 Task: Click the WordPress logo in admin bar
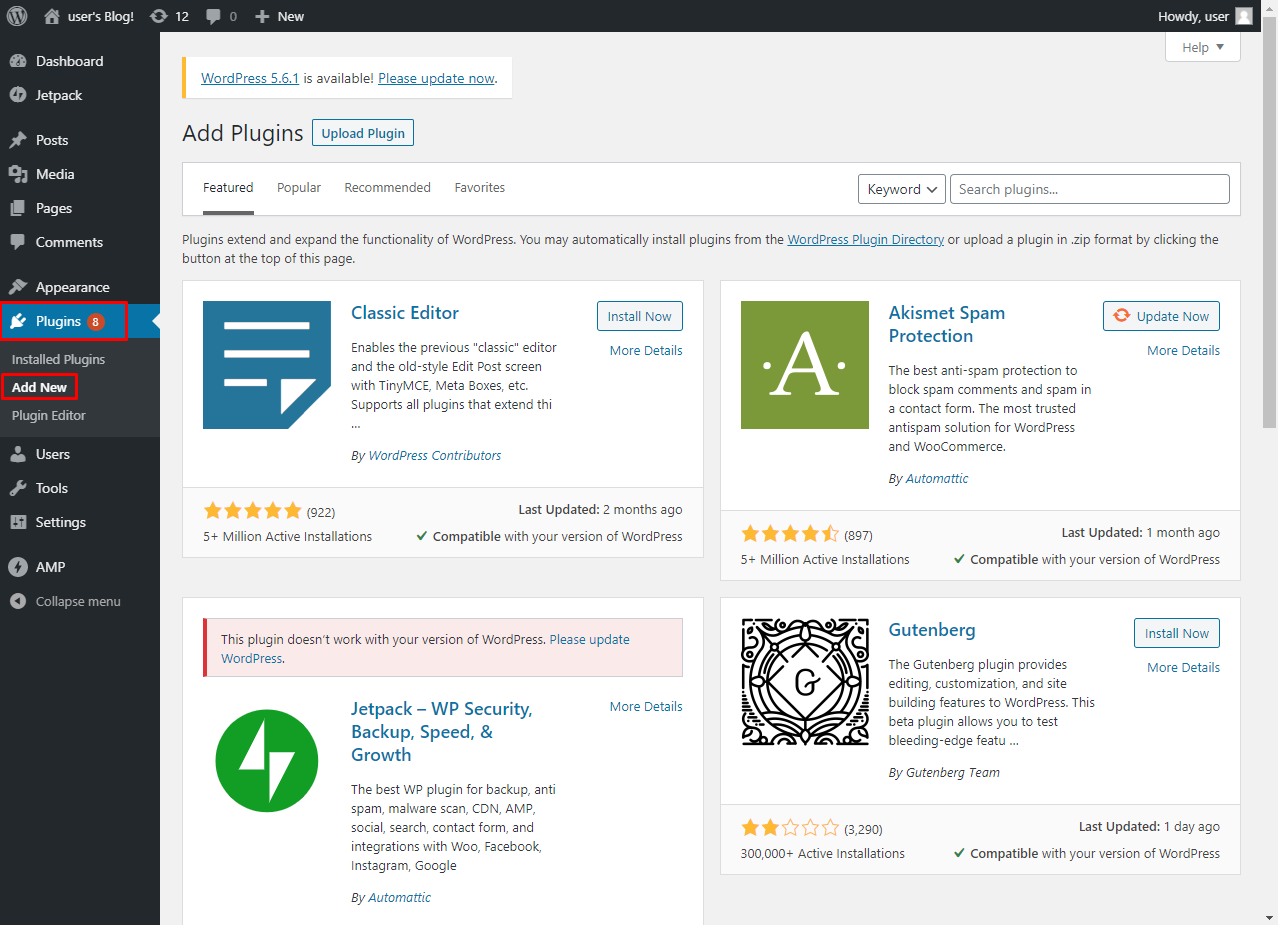(x=17, y=16)
